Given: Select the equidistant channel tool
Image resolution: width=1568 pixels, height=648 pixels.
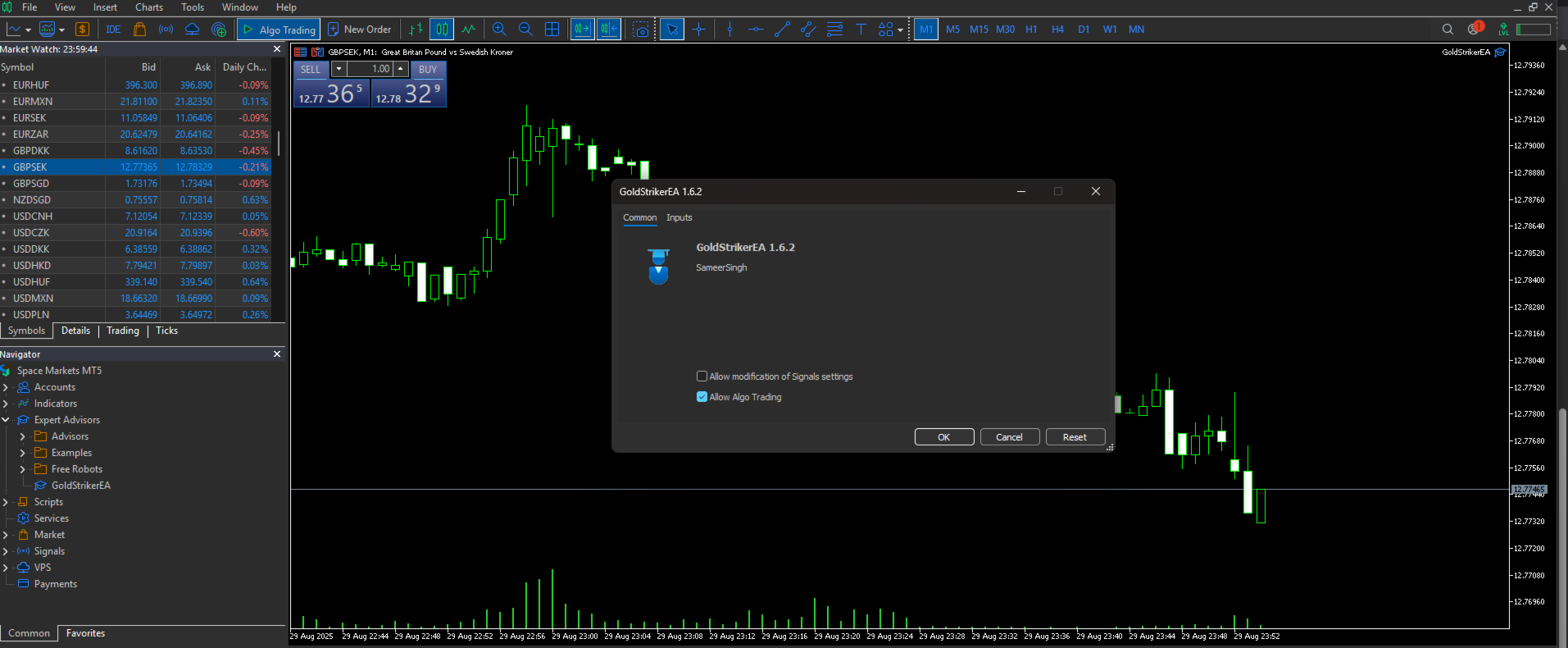Looking at the screenshot, I should coord(808,30).
